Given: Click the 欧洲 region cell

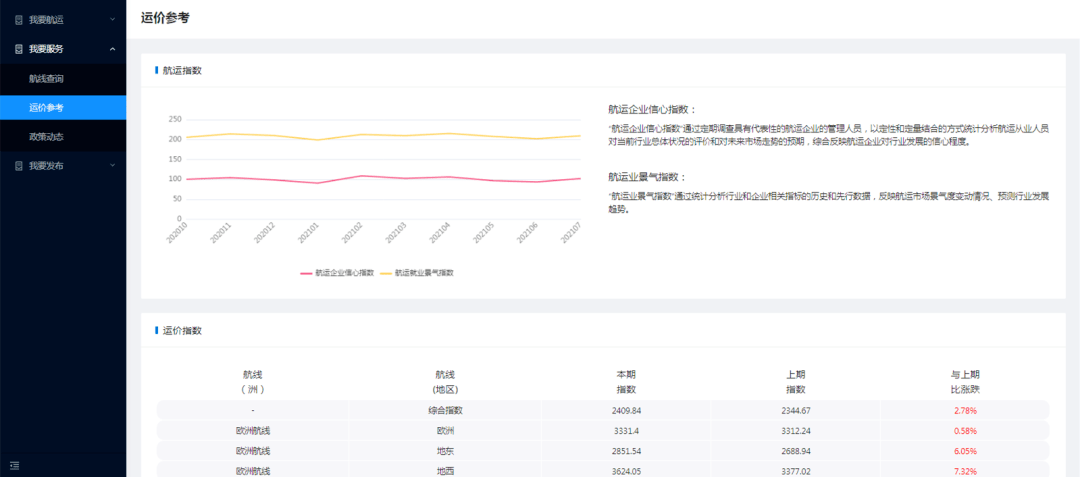Looking at the screenshot, I should [445, 431].
